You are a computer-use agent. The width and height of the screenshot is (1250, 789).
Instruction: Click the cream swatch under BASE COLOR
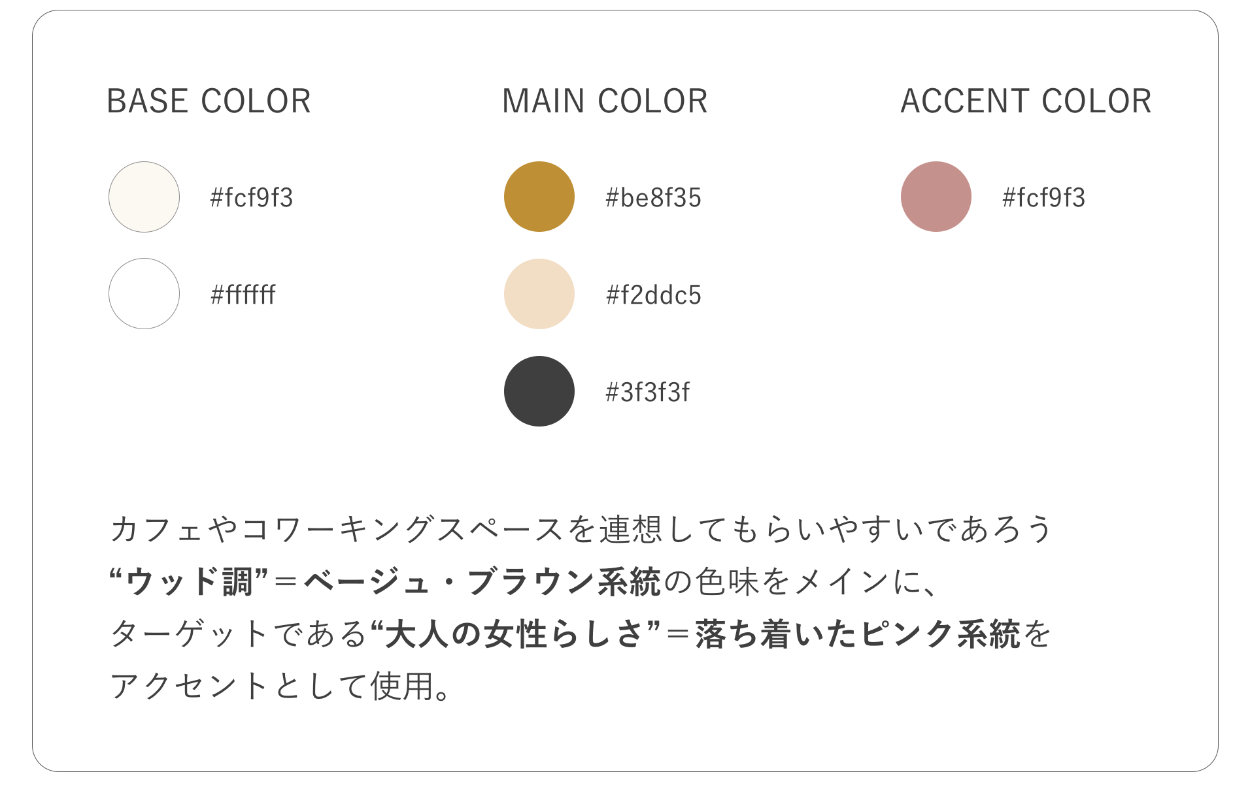click(144, 197)
